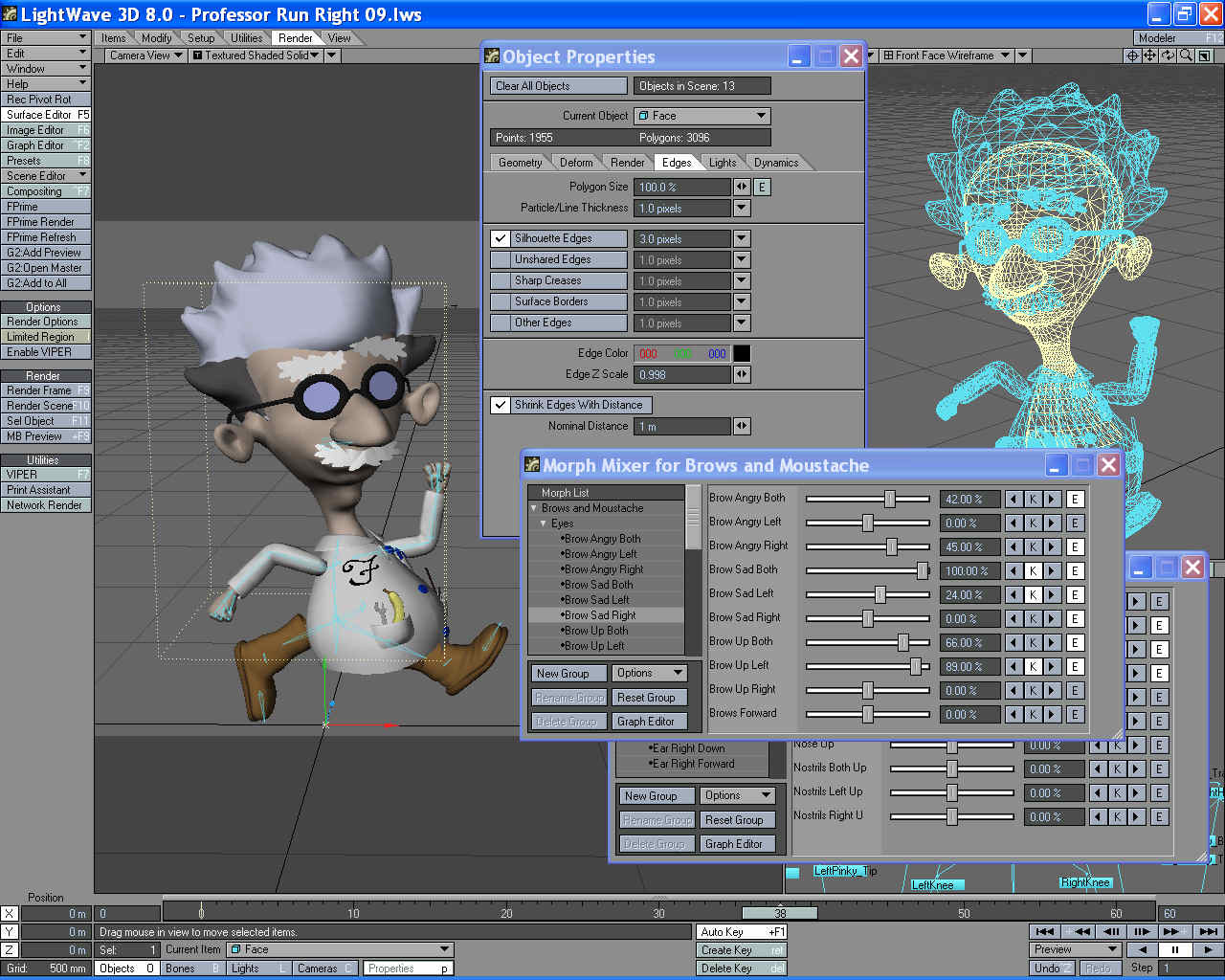Click the viewport zoom magnifier icon
The image size is (1225, 980).
1187,56
